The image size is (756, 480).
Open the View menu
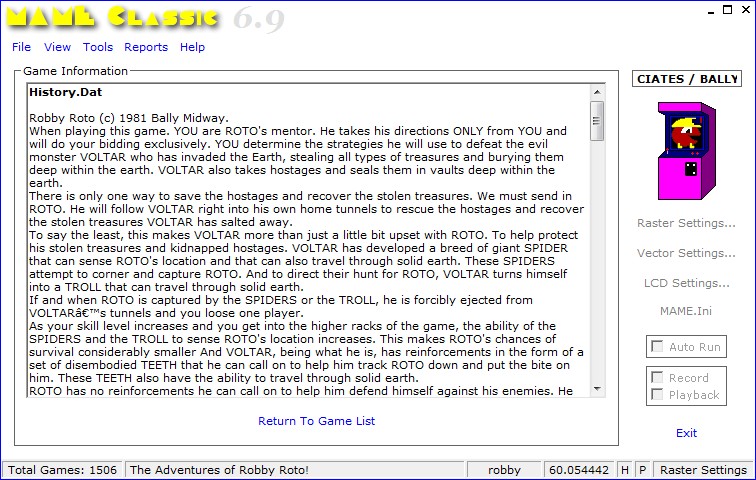pyautogui.click(x=57, y=47)
